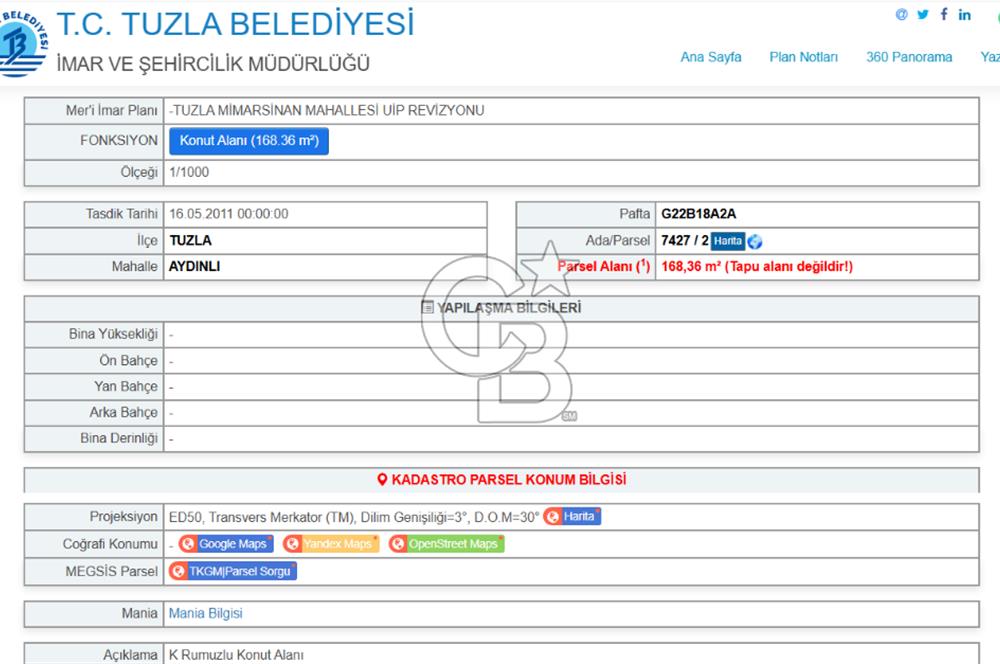Viewport: 1000px width, 664px height.
Task: Click the globe icon beside the Ada/Parsel Harita button
Action: coord(757,241)
